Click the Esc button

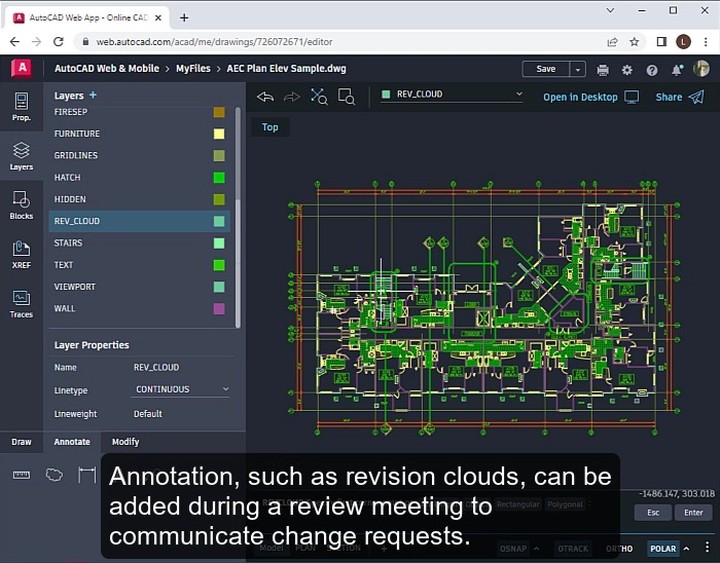[x=652, y=512]
